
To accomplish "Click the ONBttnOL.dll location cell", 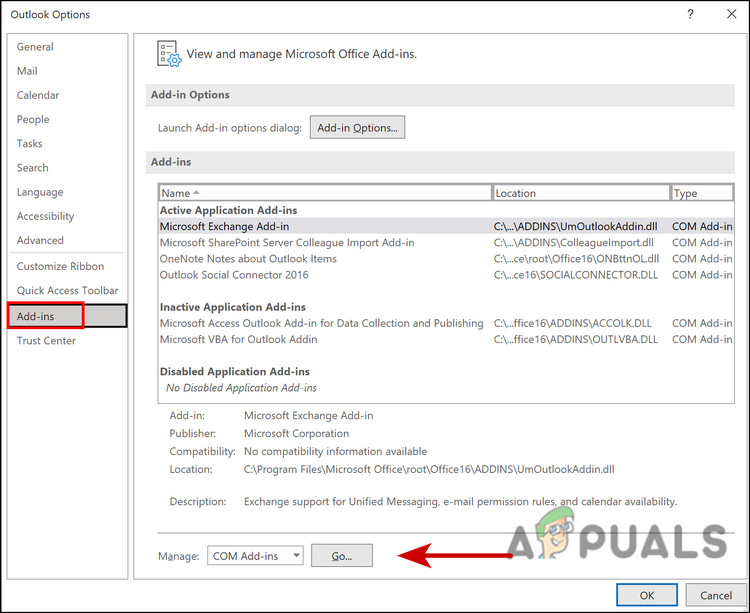I will [x=576, y=259].
